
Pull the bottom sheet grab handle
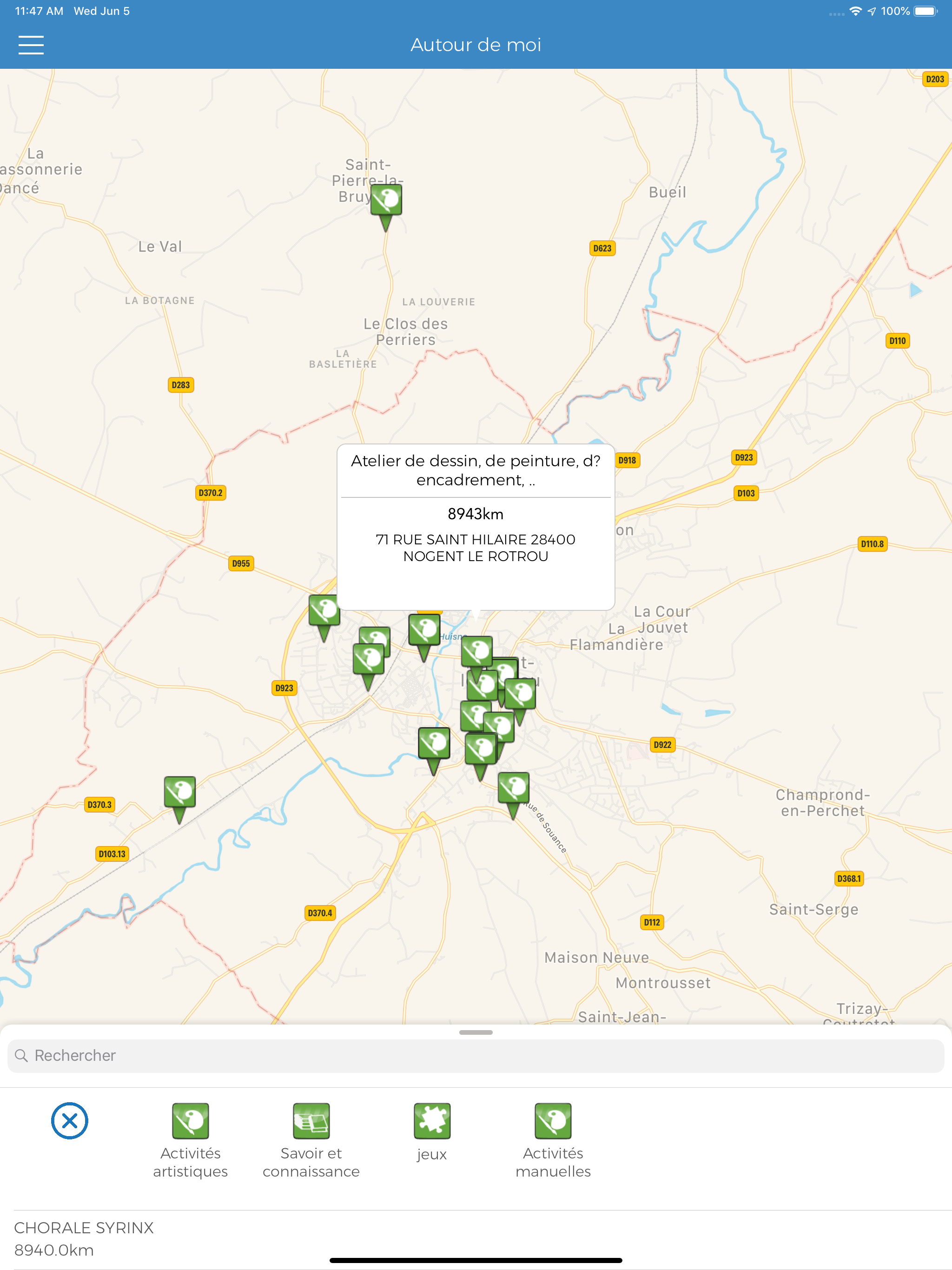coord(476,1032)
